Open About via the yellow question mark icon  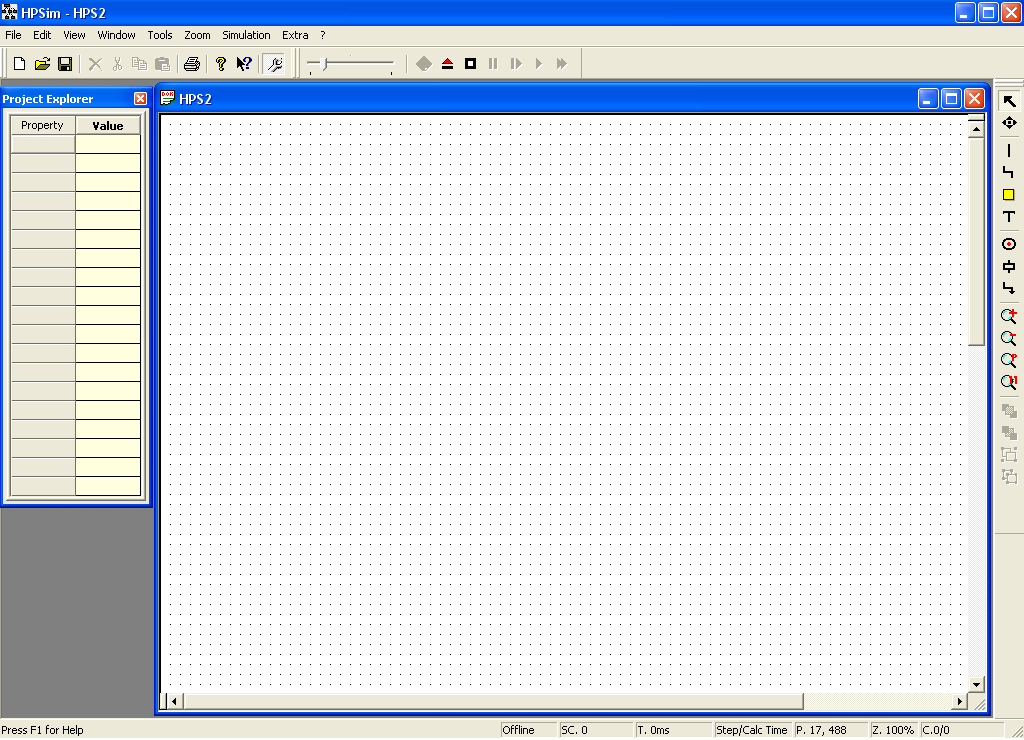[221, 63]
